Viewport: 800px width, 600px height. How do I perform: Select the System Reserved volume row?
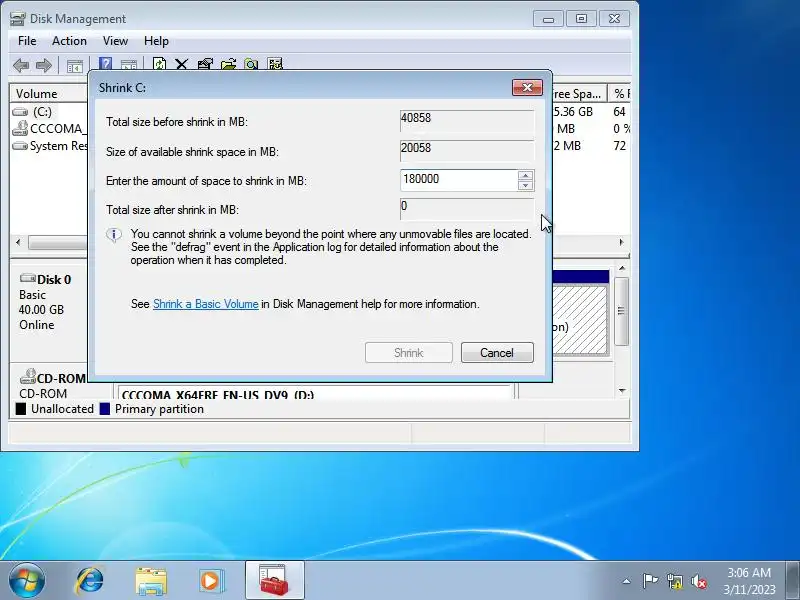[x=49, y=146]
